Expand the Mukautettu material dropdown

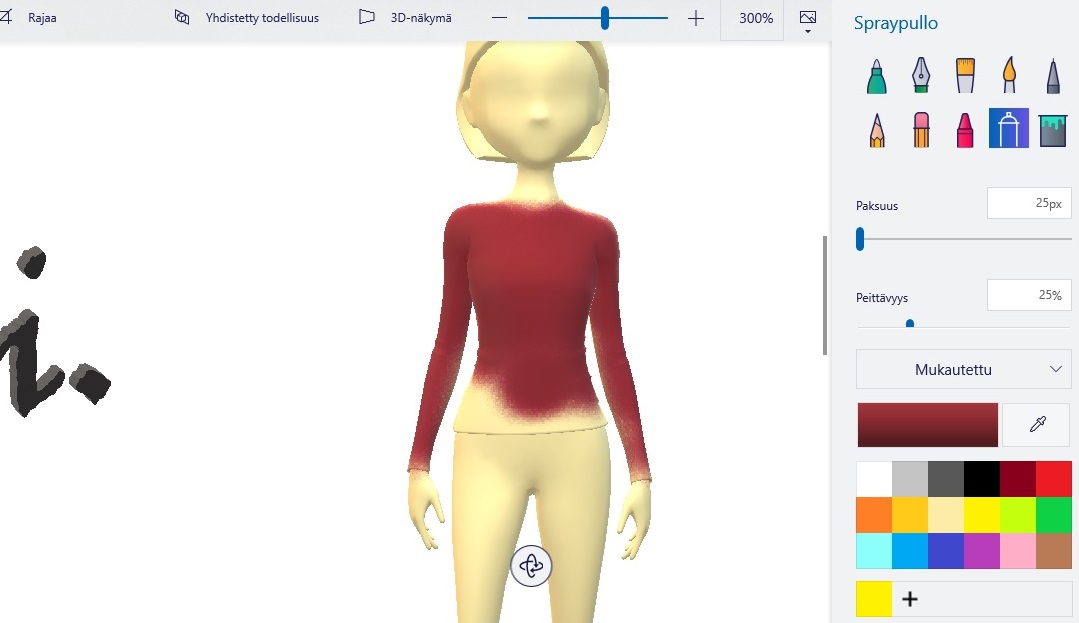(x=963, y=369)
